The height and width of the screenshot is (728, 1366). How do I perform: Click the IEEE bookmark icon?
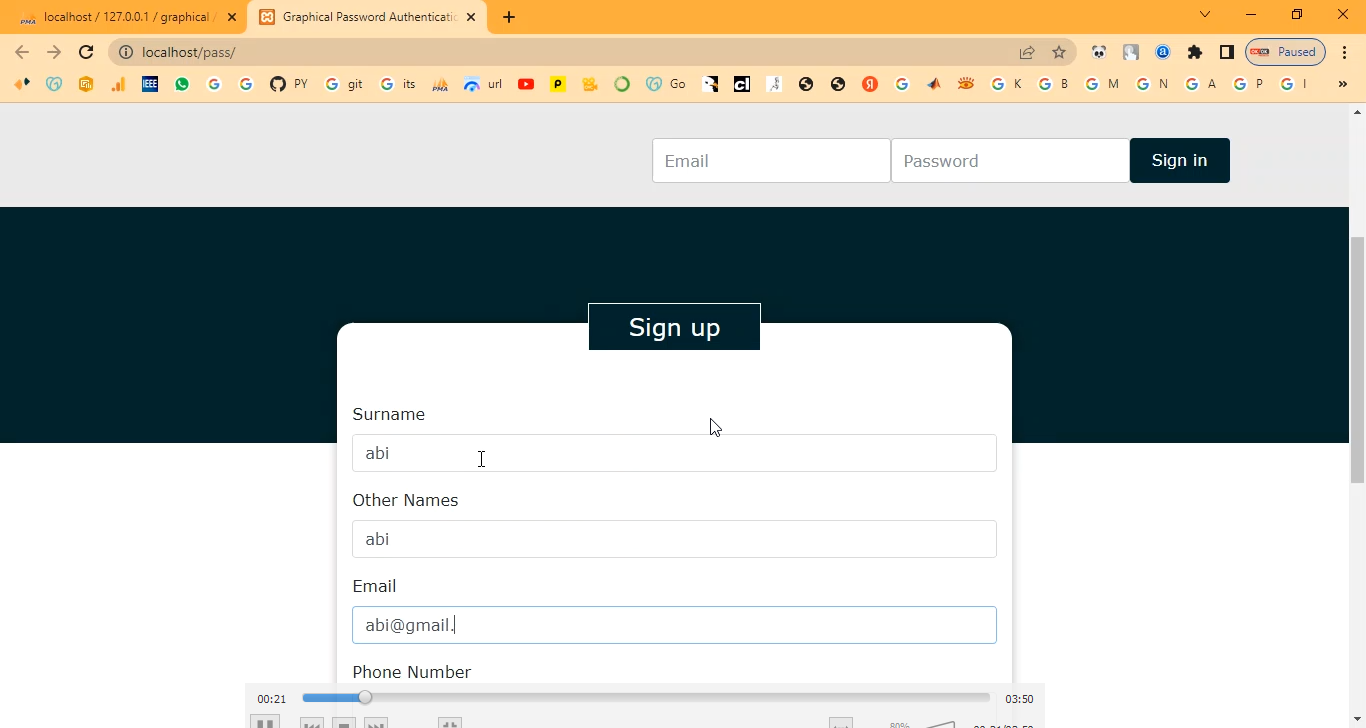coord(150,84)
